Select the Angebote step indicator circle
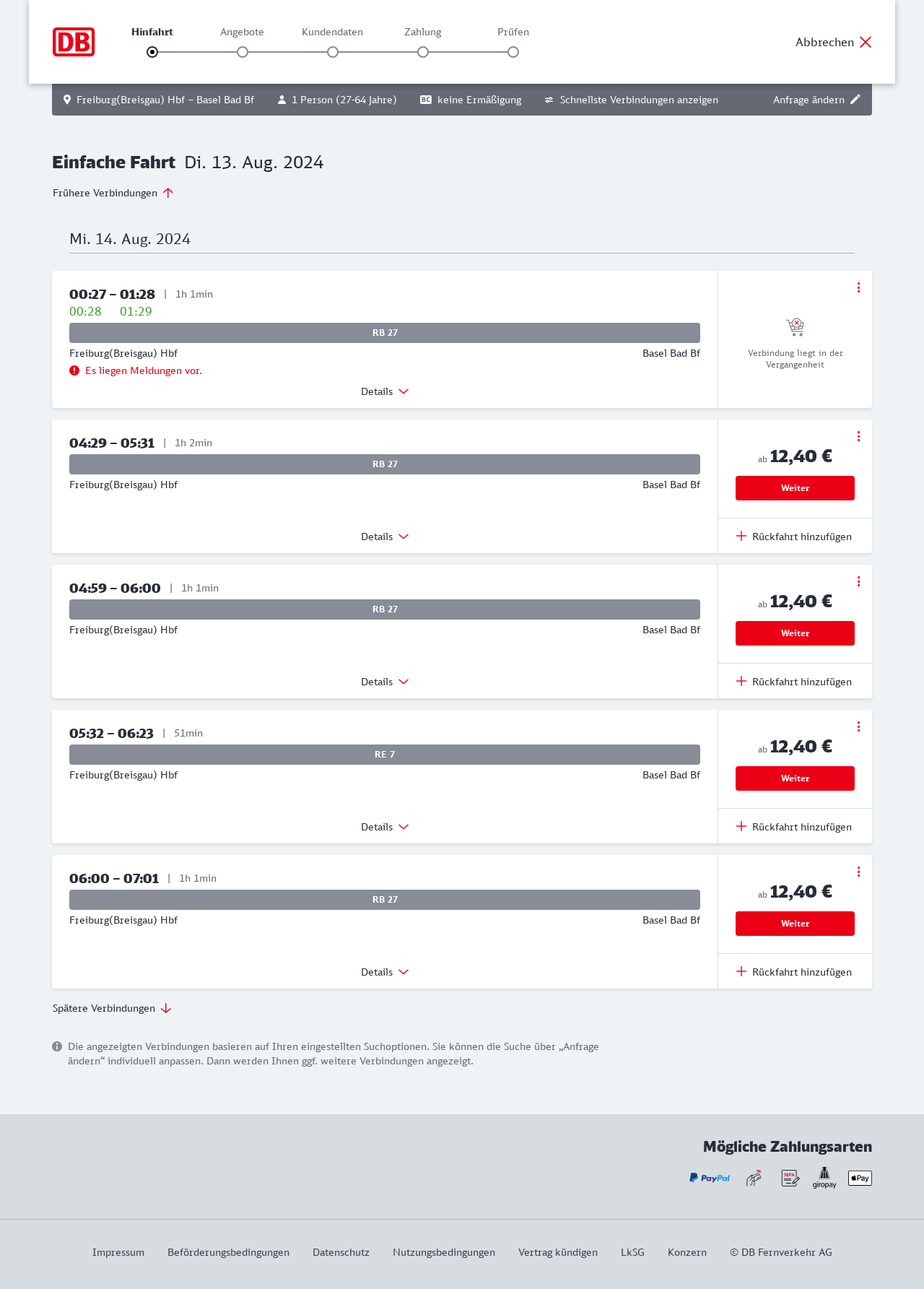Viewport: 924px width, 1289px height. coord(243,52)
